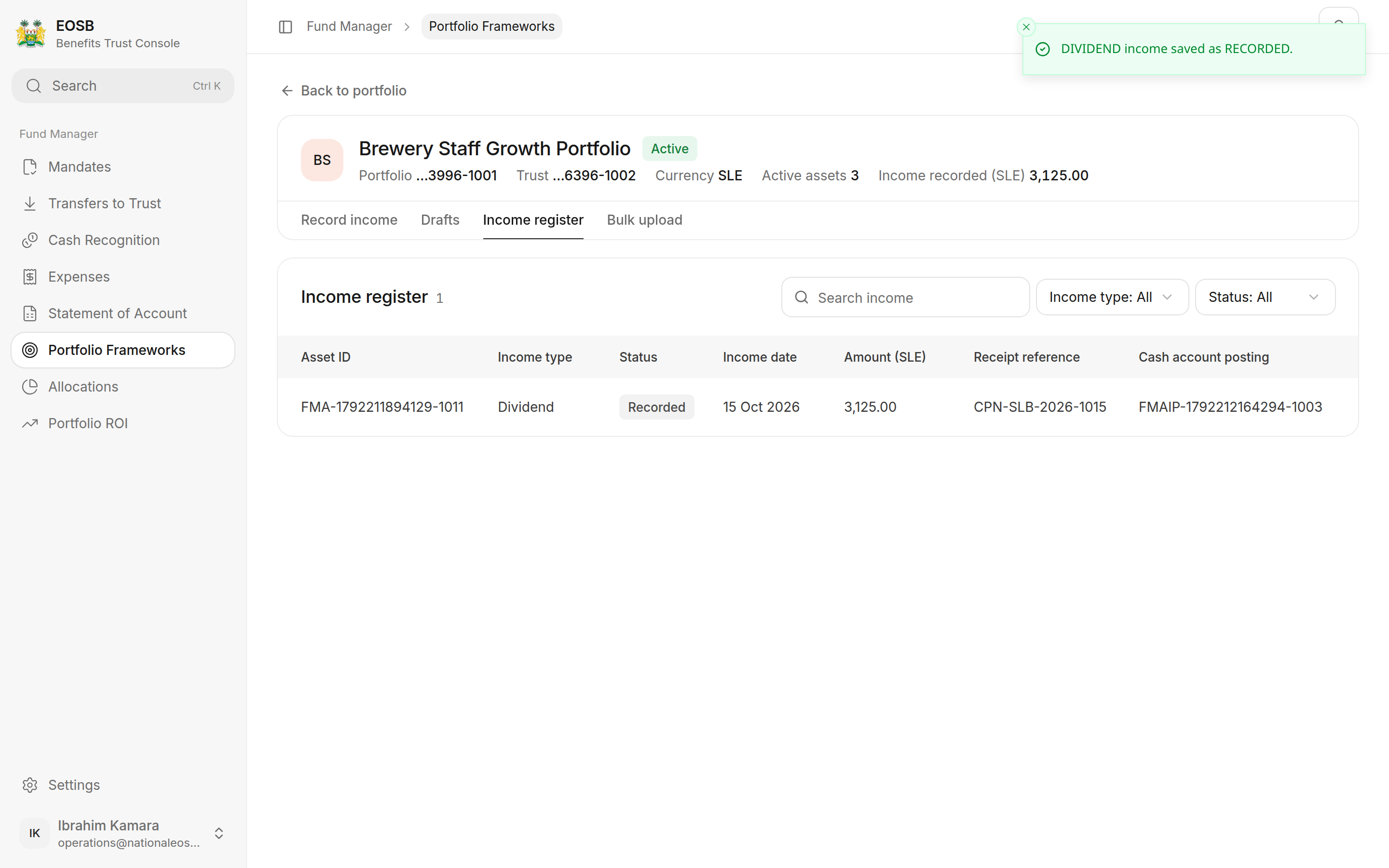Open Settings from the sidebar
The image size is (1389, 868).
pos(123,785)
